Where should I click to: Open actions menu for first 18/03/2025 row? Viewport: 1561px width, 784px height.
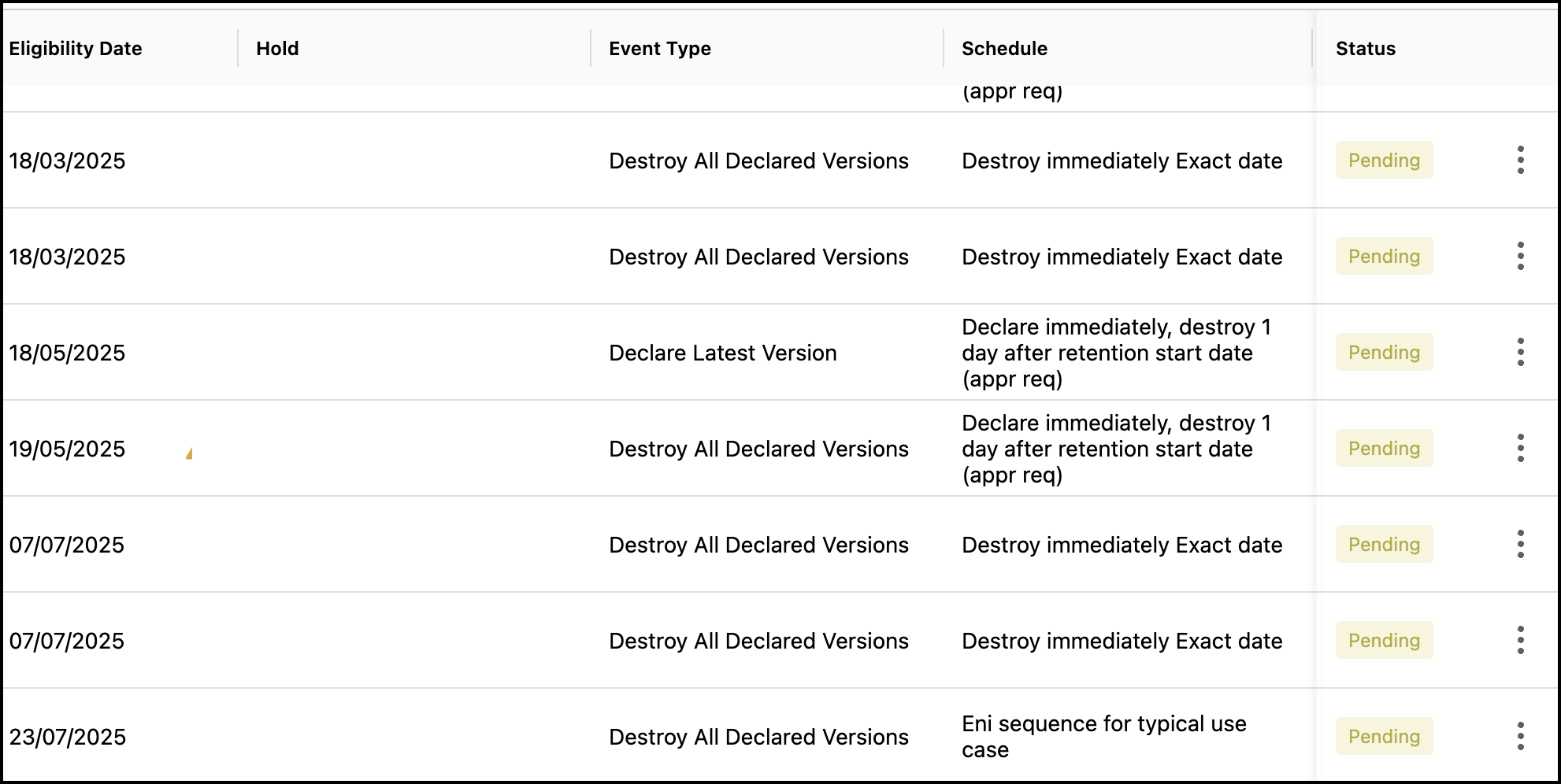1520,161
